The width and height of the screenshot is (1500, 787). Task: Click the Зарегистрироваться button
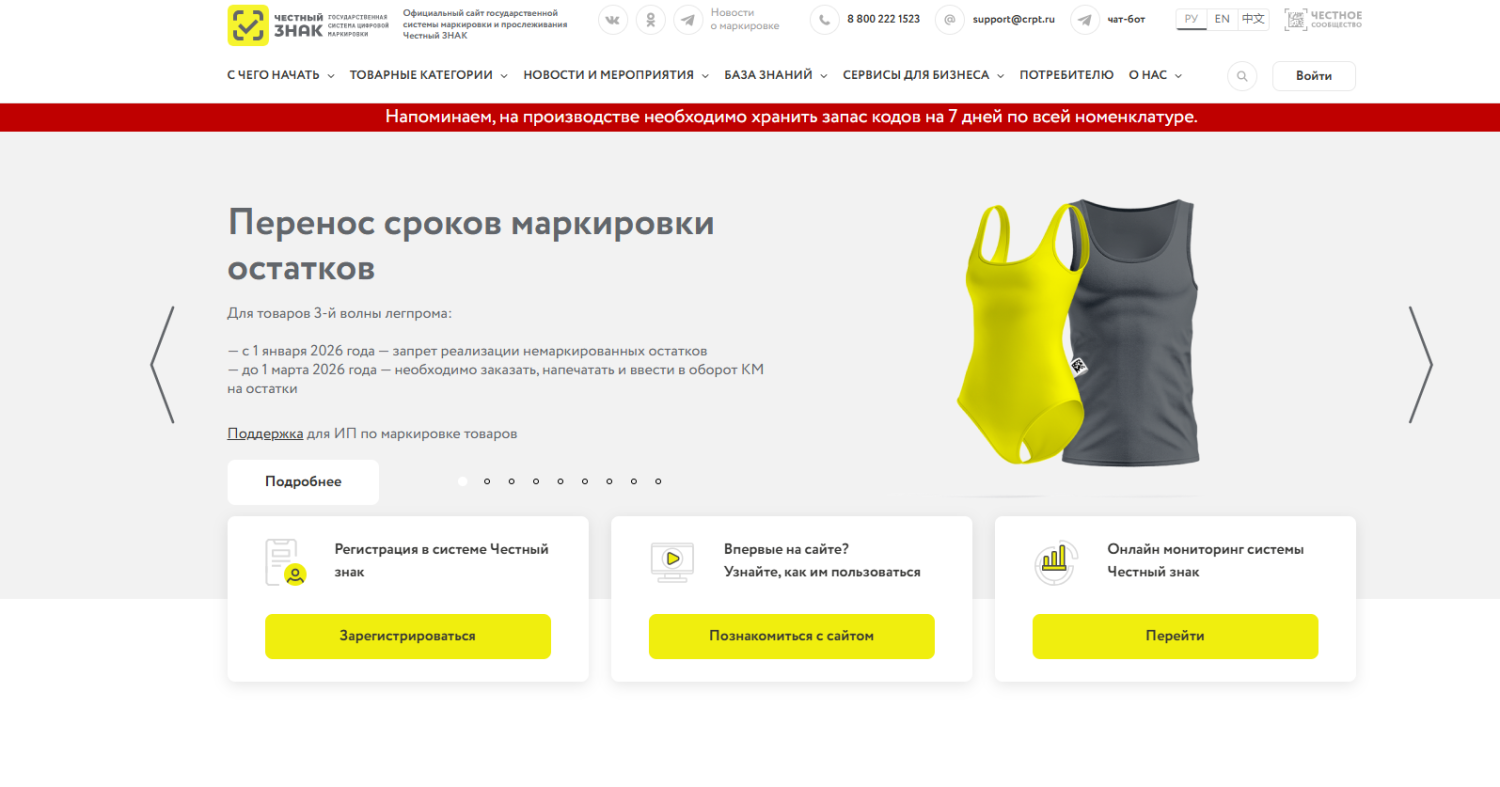[408, 636]
